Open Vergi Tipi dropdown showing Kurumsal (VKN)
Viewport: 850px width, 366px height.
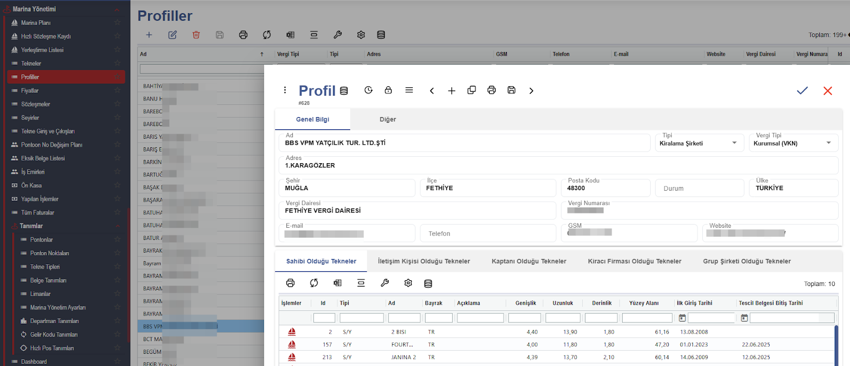point(793,143)
